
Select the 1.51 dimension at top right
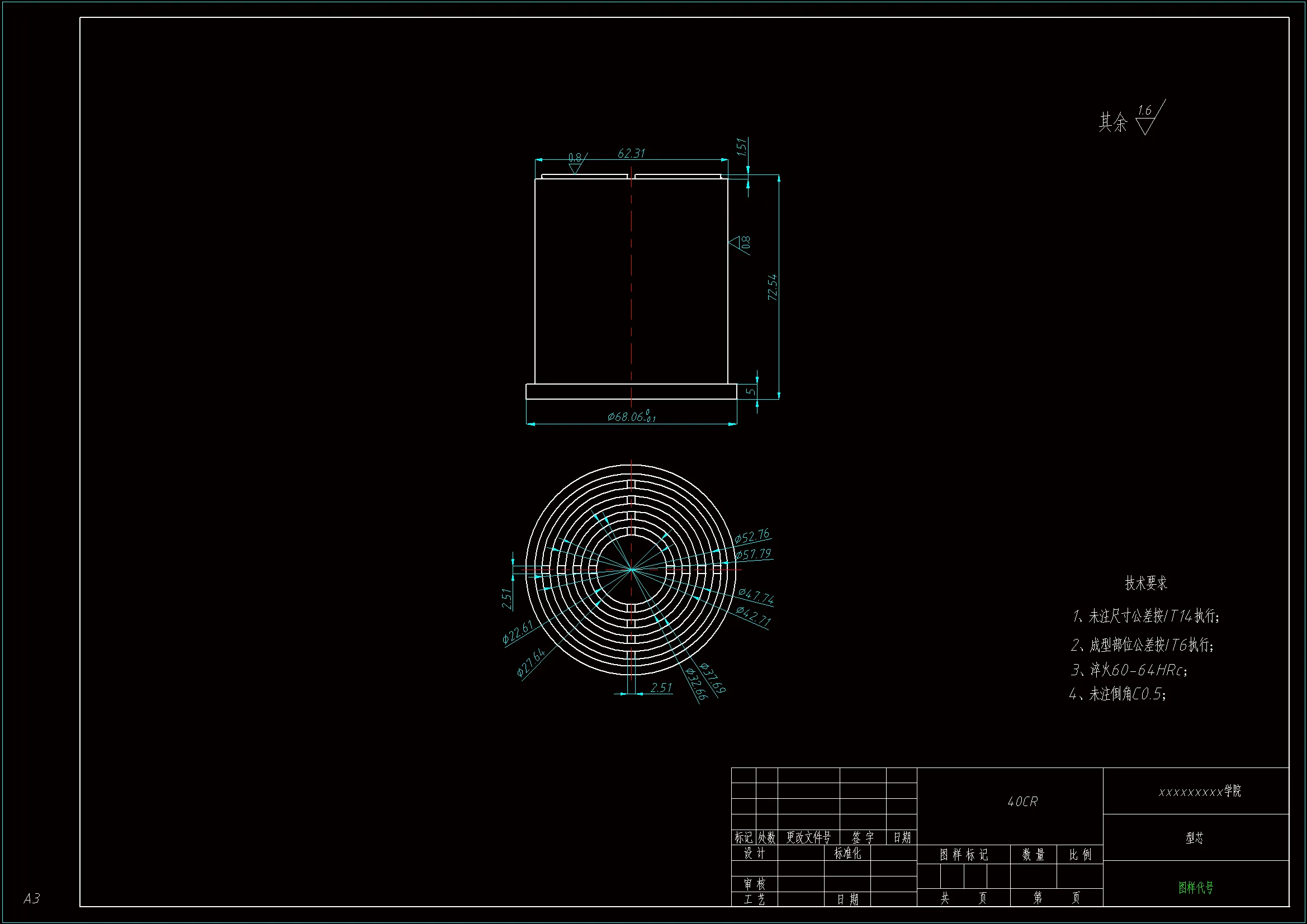click(x=741, y=148)
